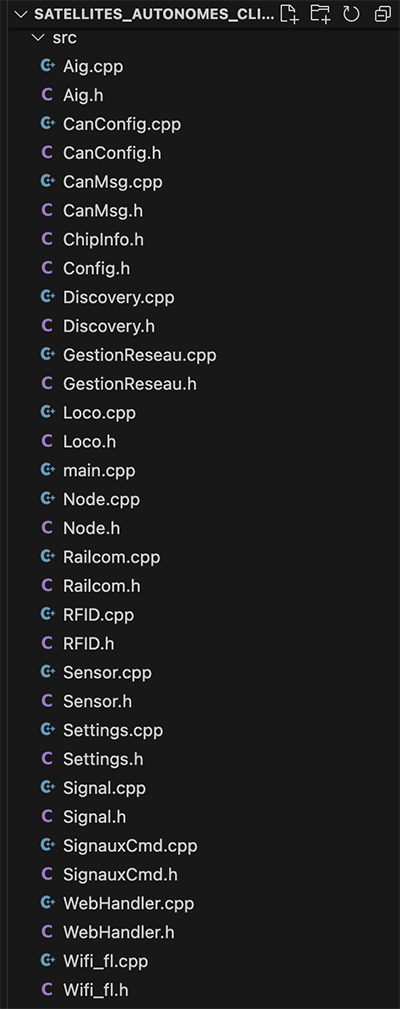This screenshot has width=400, height=1009.
Task: Collapse all folders in explorer
Action: (383, 14)
